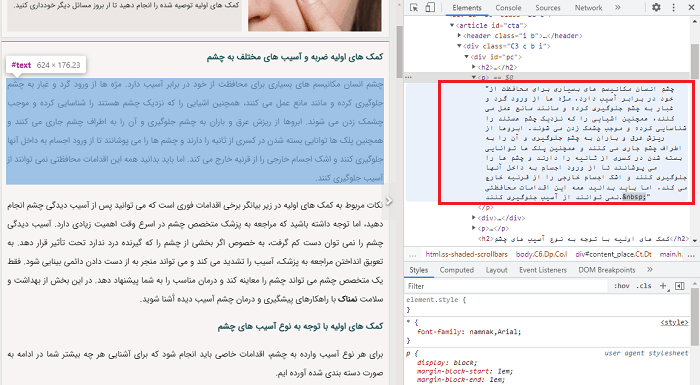The width and height of the screenshot is (700, 385).
Task: Show later breadcrumbs via right ellipsis
Action: point(691,255)
